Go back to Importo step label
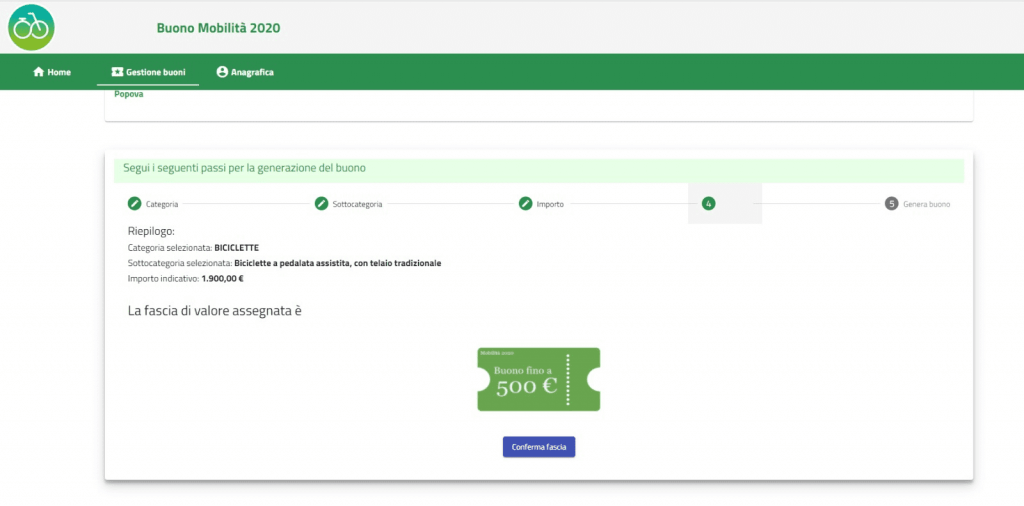Screen dimensions: 1024x506 (550, 204)
